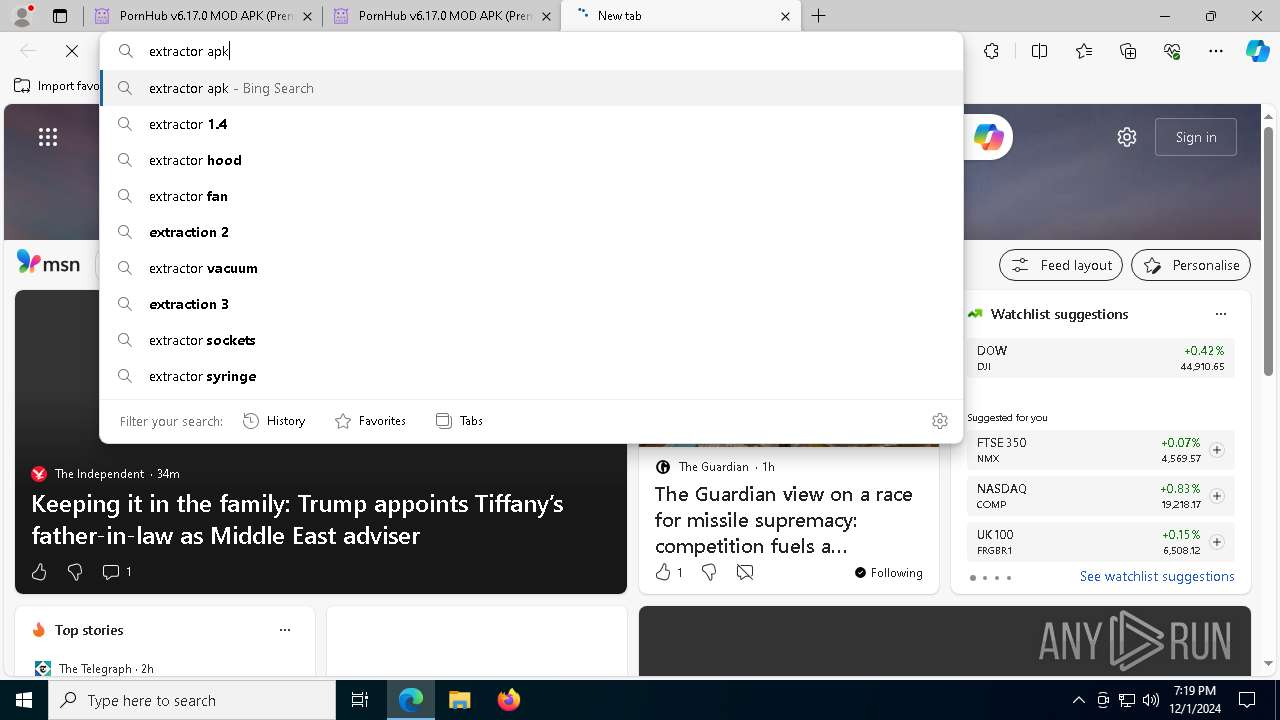Switch to second PornHub MOD APK tab
1280x720 pixels.
442,16
